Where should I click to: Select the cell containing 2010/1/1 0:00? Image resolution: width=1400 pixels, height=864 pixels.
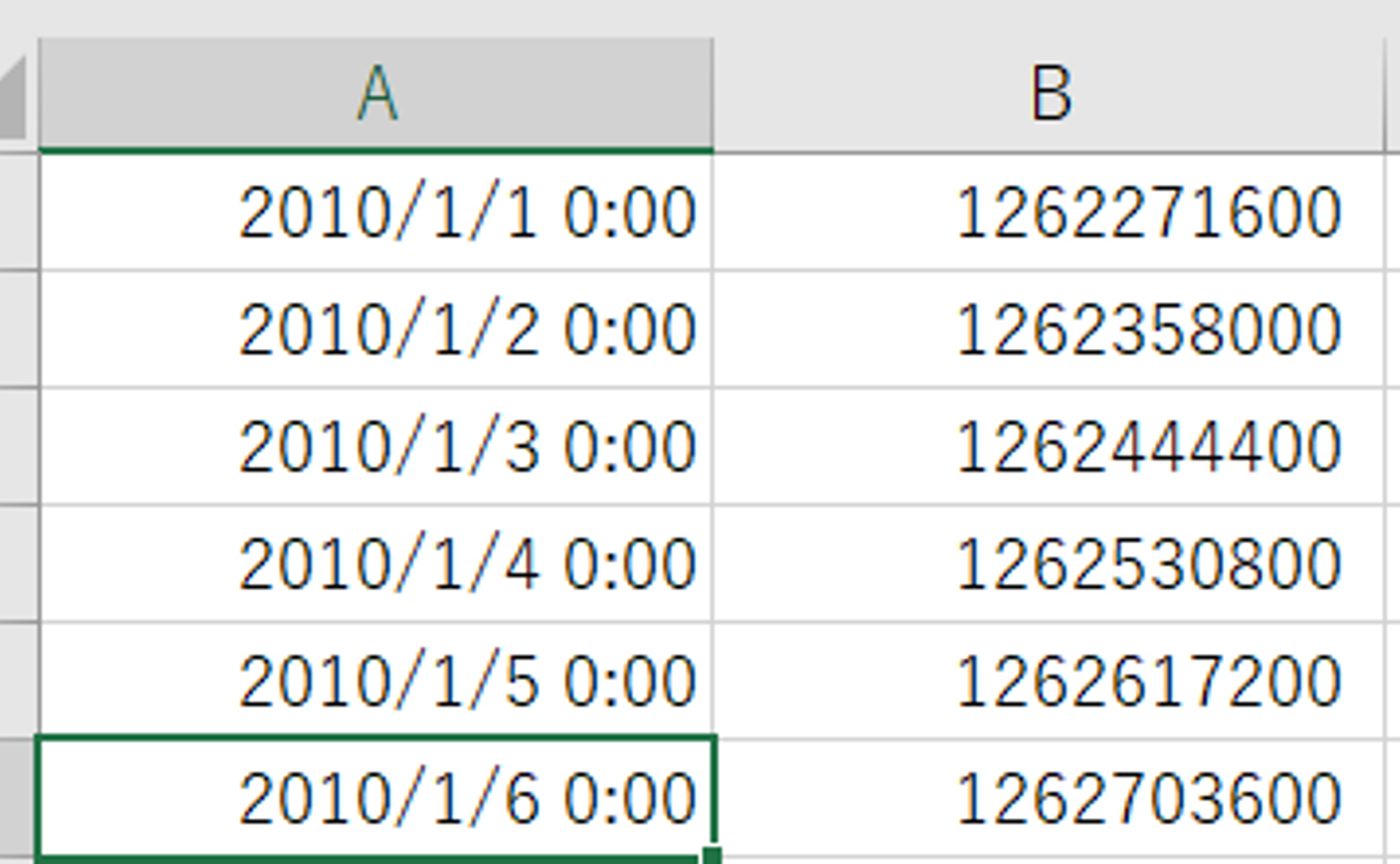376,213
